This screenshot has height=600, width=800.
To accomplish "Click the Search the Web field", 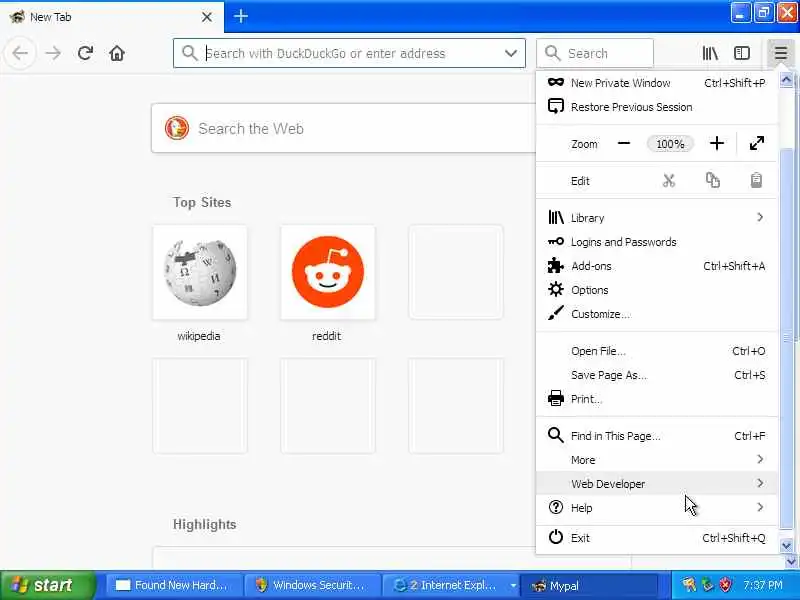I will point(344,128).
